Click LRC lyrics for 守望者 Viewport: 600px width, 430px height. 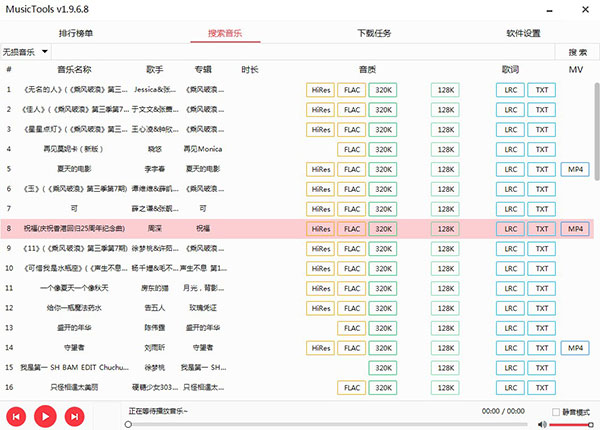tap(510, 347)
